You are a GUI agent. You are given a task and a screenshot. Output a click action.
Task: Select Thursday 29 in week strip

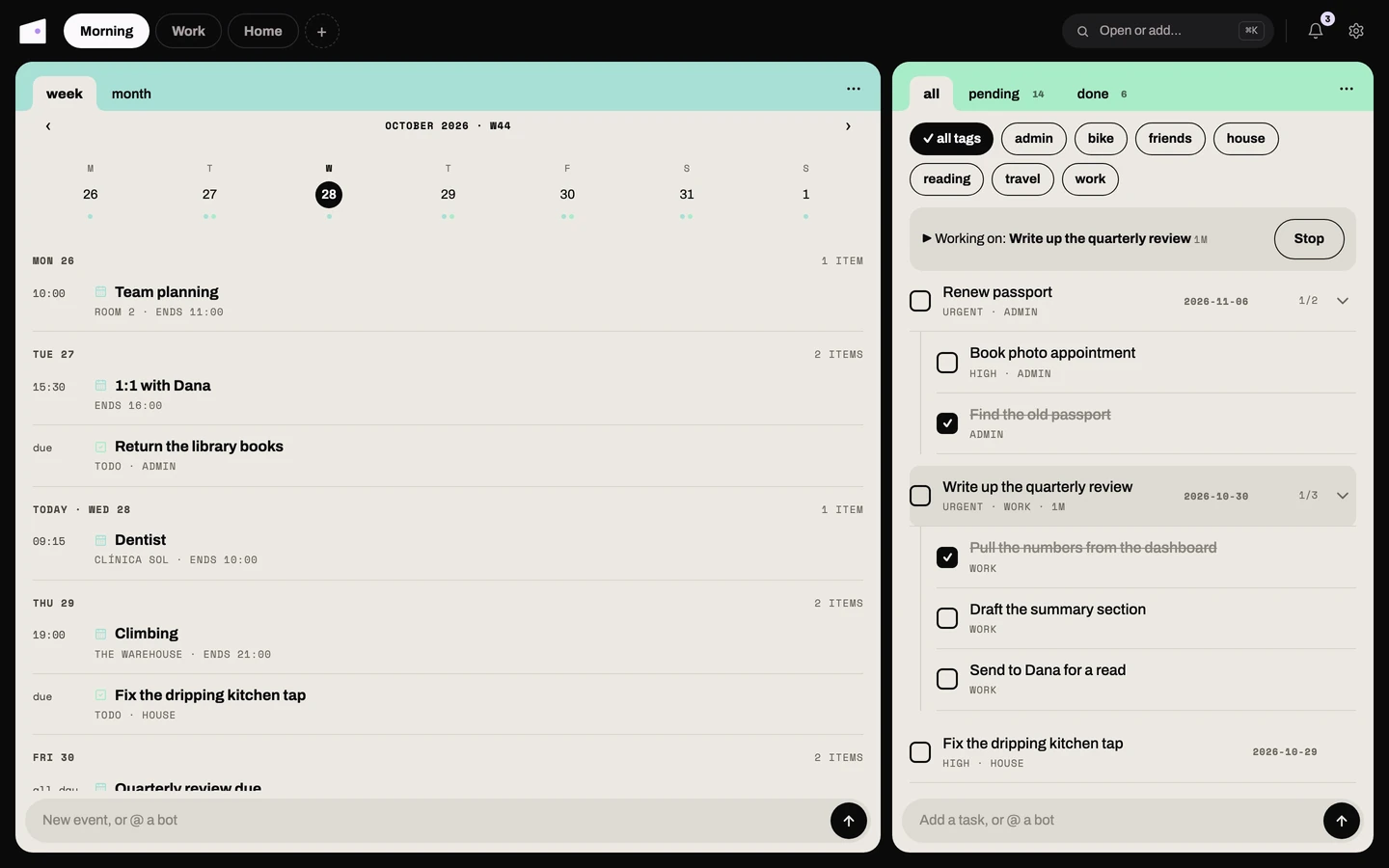point(449,194)
